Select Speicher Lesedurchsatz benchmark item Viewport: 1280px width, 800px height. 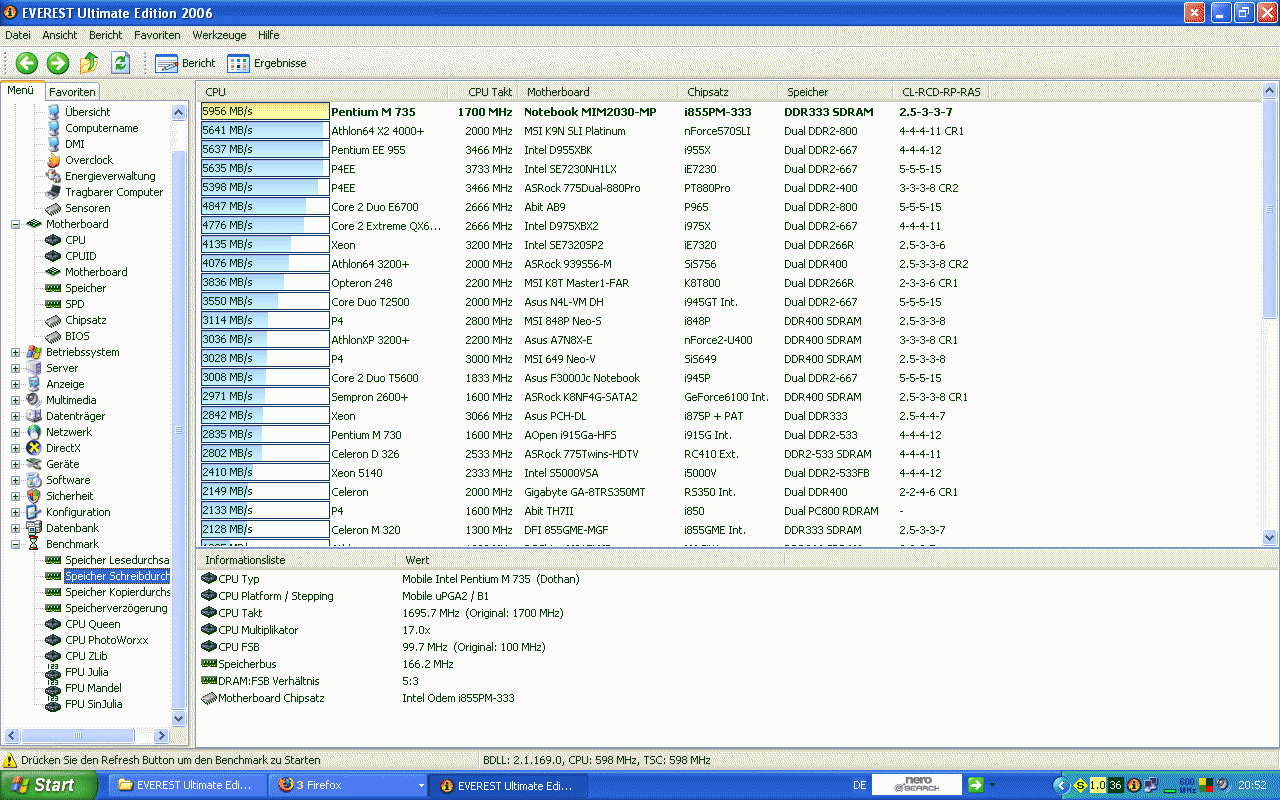[x=117, y=560]
